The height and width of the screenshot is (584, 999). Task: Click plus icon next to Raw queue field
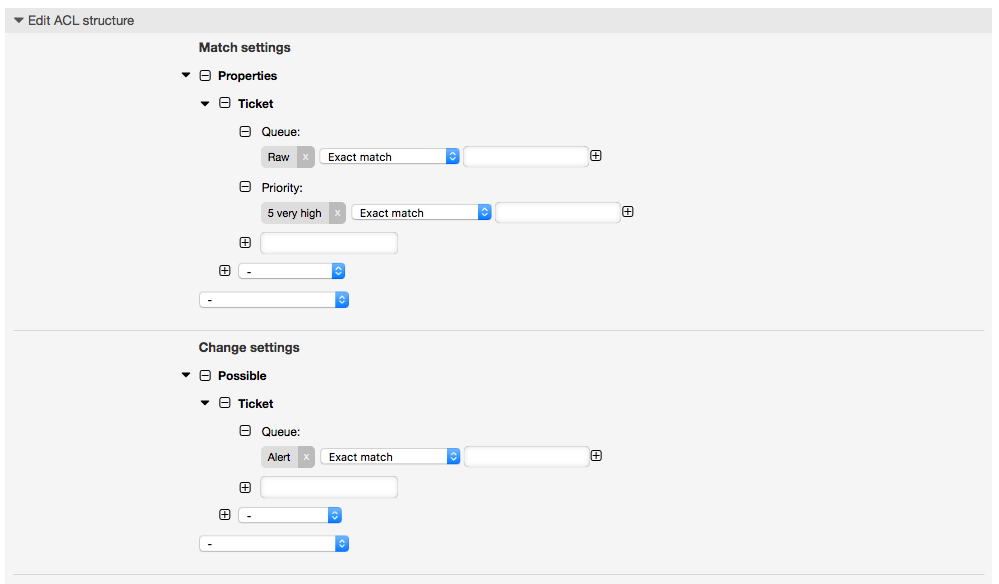click(x=596, y=156)
